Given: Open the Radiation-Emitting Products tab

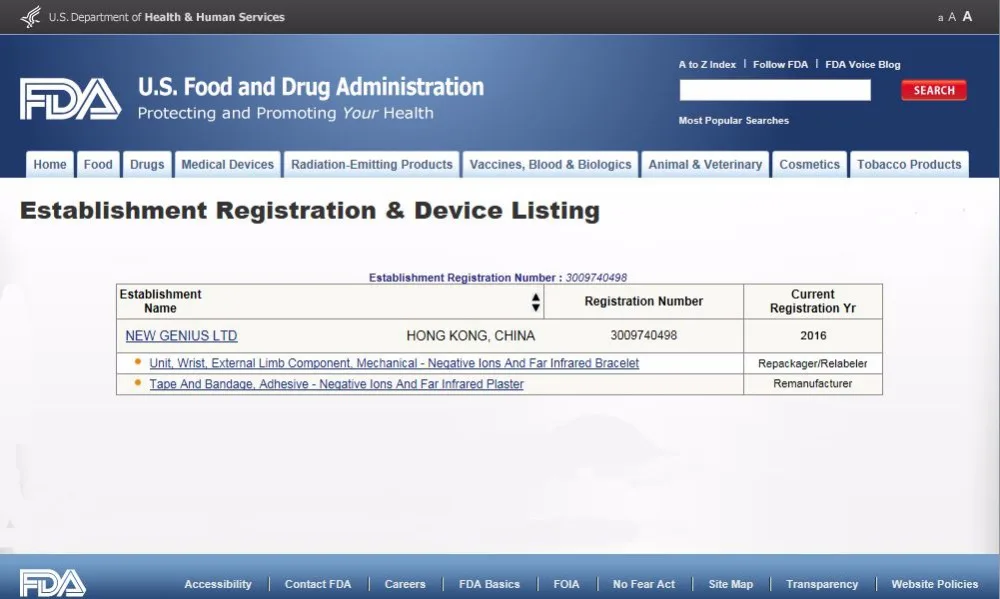Looking at the screenshot, I should point(371,165).
